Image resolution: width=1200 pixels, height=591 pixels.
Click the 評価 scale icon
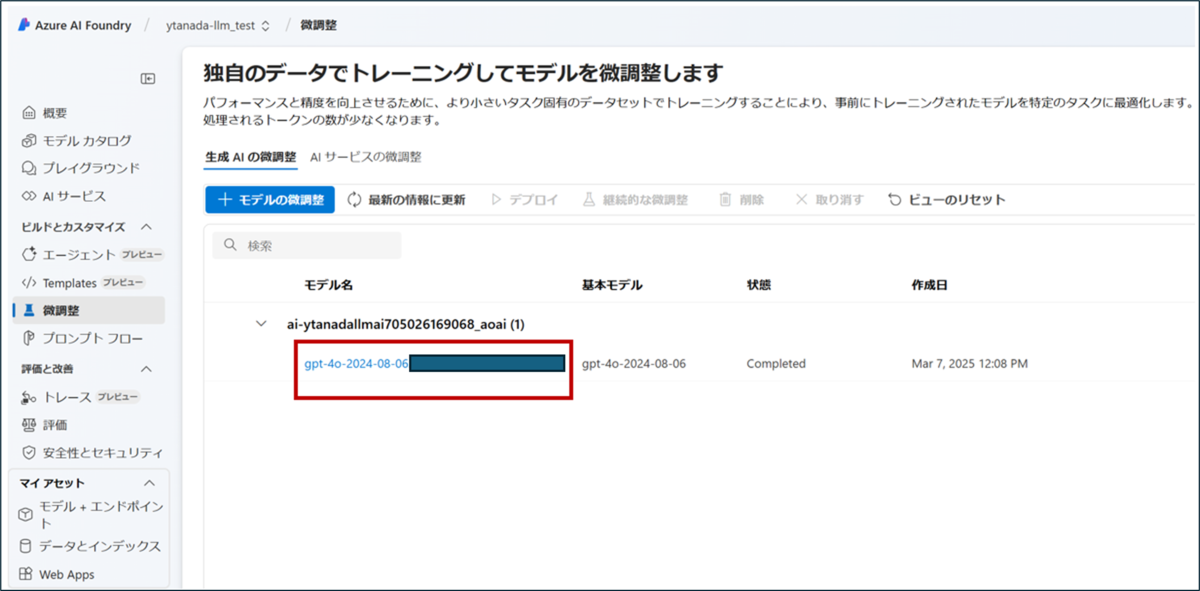click(29, 425)
